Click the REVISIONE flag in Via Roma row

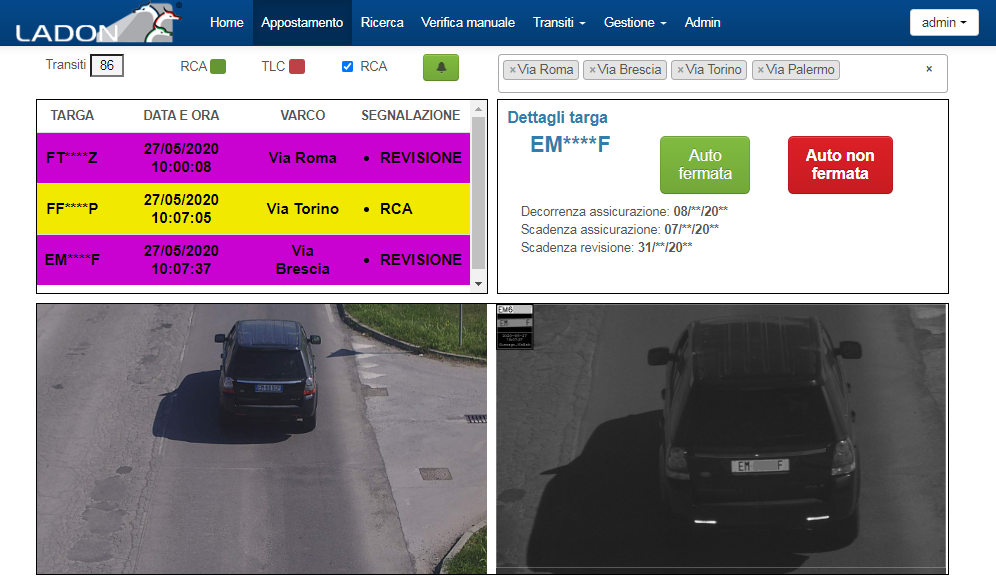pos(421,158)
